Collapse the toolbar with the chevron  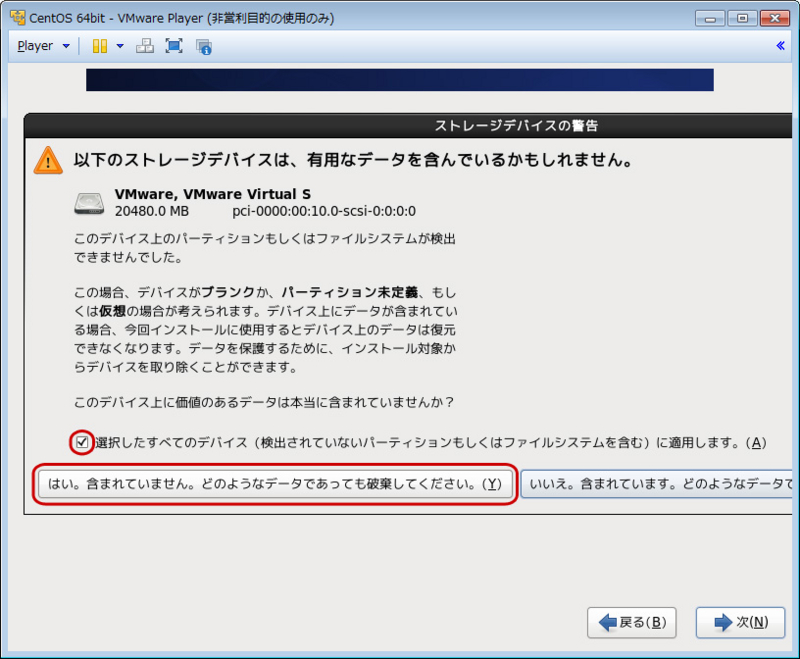click(781, 45)
